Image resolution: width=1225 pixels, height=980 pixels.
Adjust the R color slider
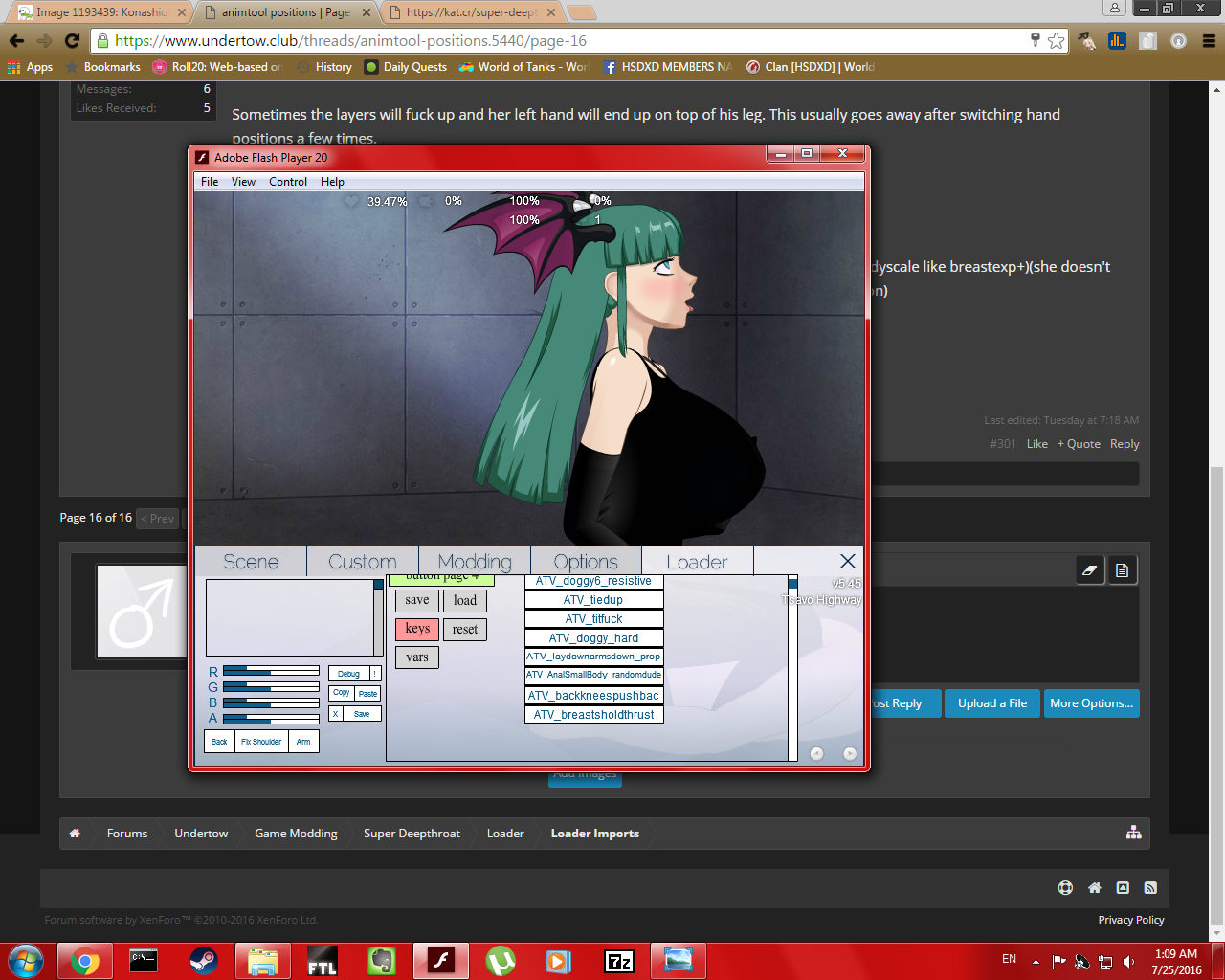coord(271,671)
